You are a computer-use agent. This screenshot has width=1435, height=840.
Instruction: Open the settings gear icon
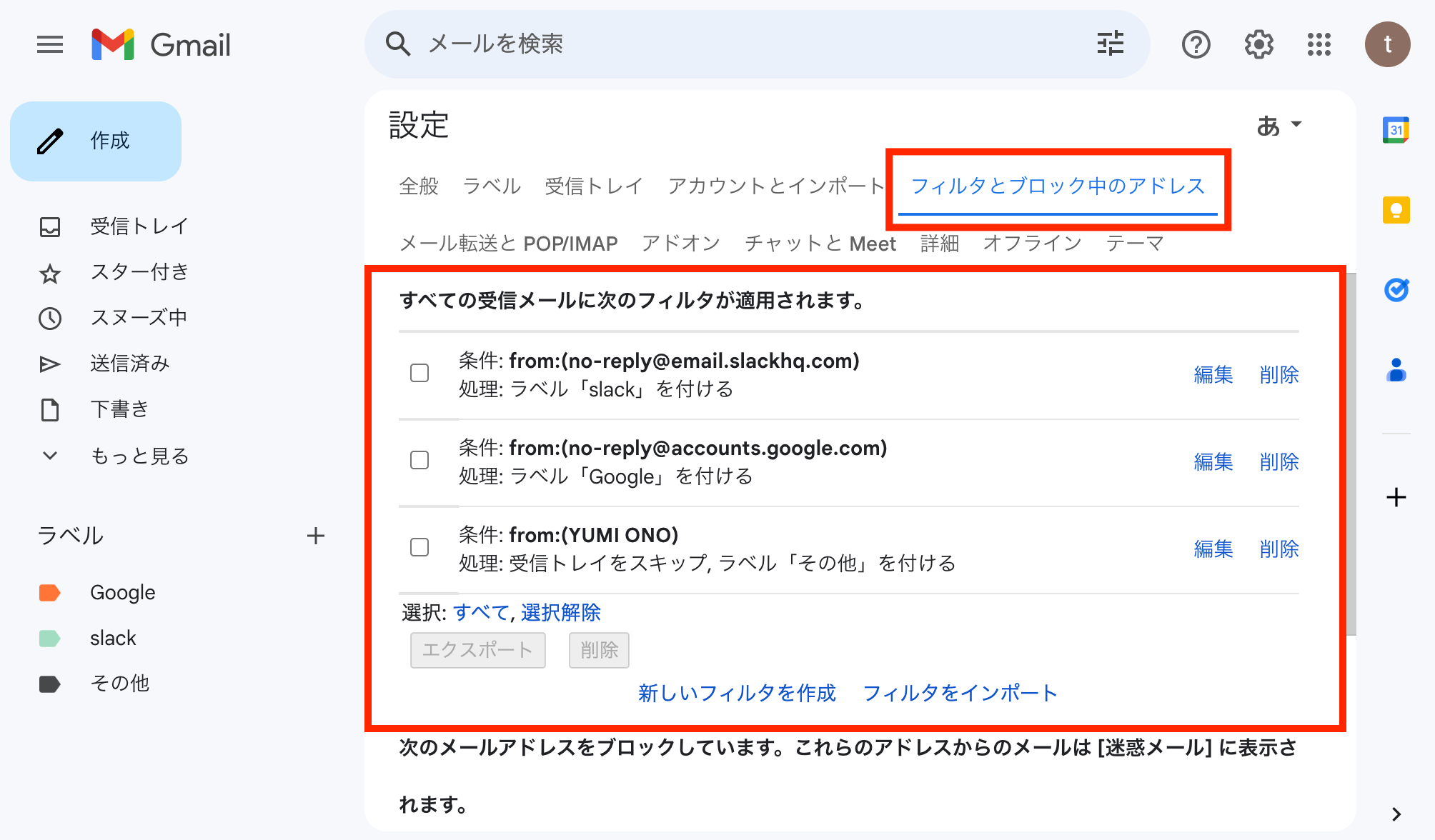click(x=1258, y=44)
